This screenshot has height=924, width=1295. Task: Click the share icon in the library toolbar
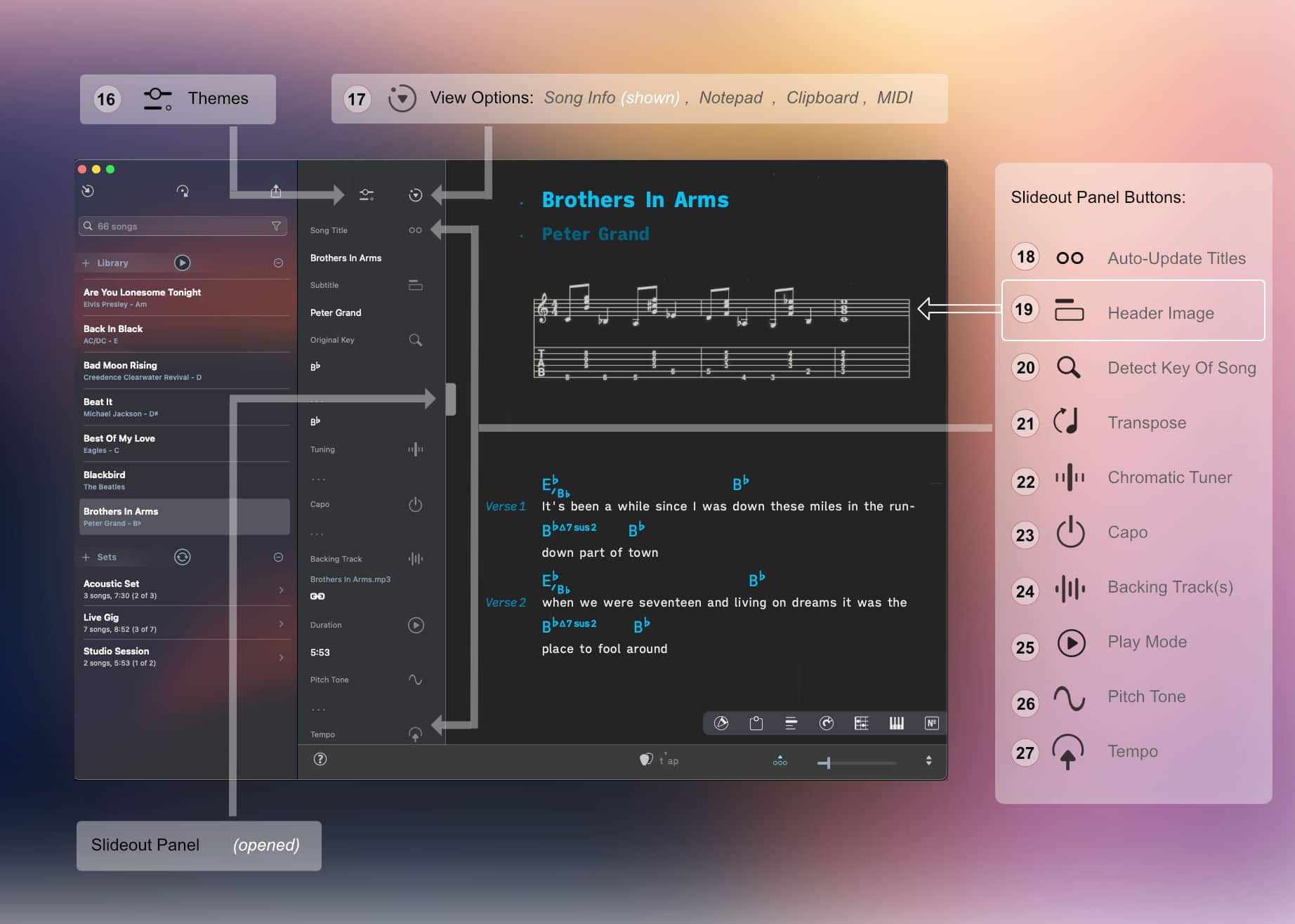[276, 191]
